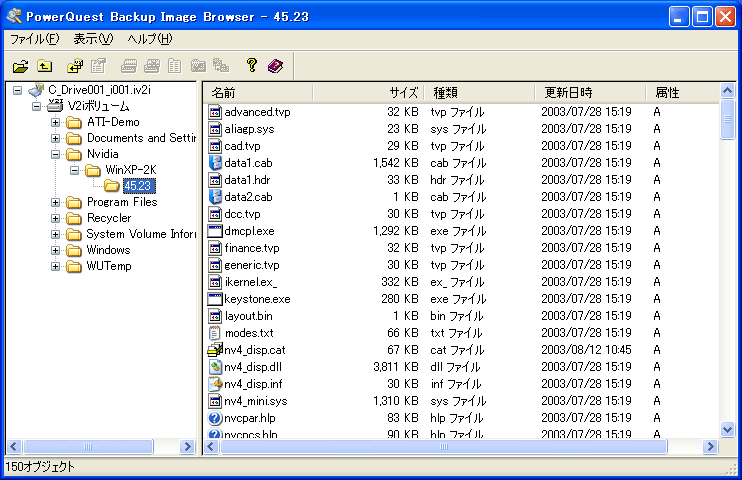Select the Windows folder in tree

coord(108,250)
